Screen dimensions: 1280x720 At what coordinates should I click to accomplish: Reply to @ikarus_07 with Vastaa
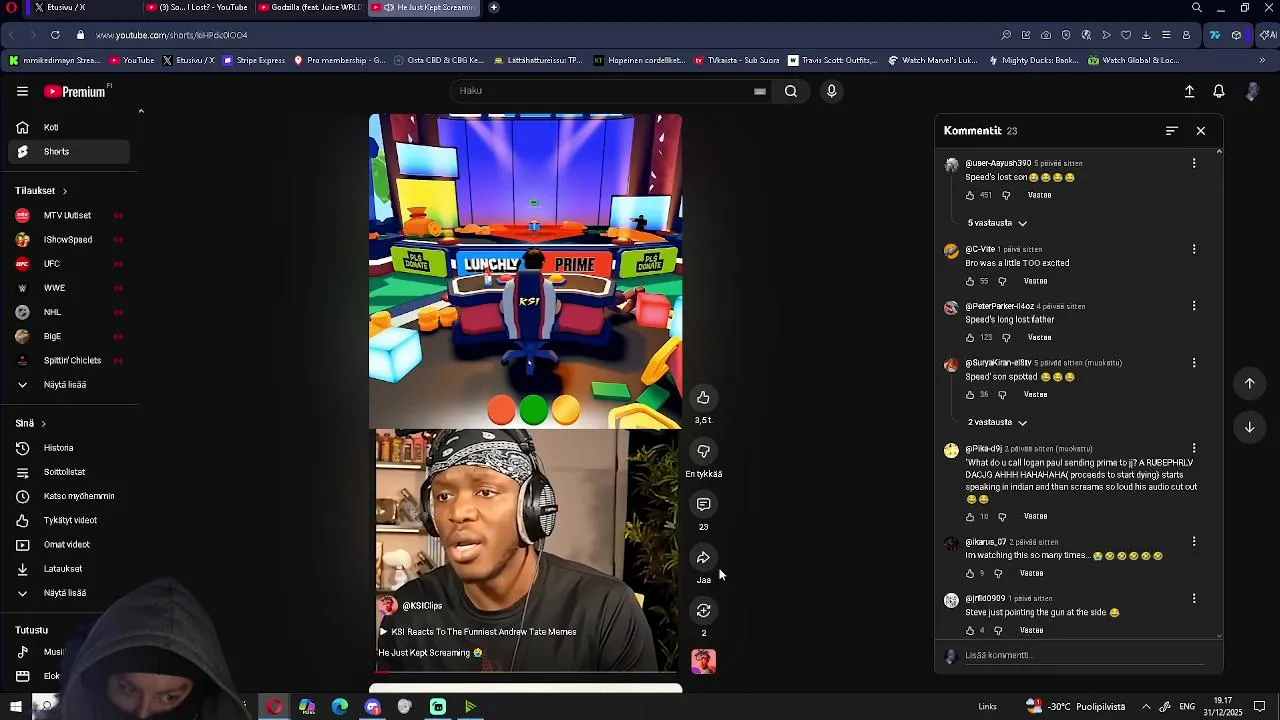(1031, 573)
